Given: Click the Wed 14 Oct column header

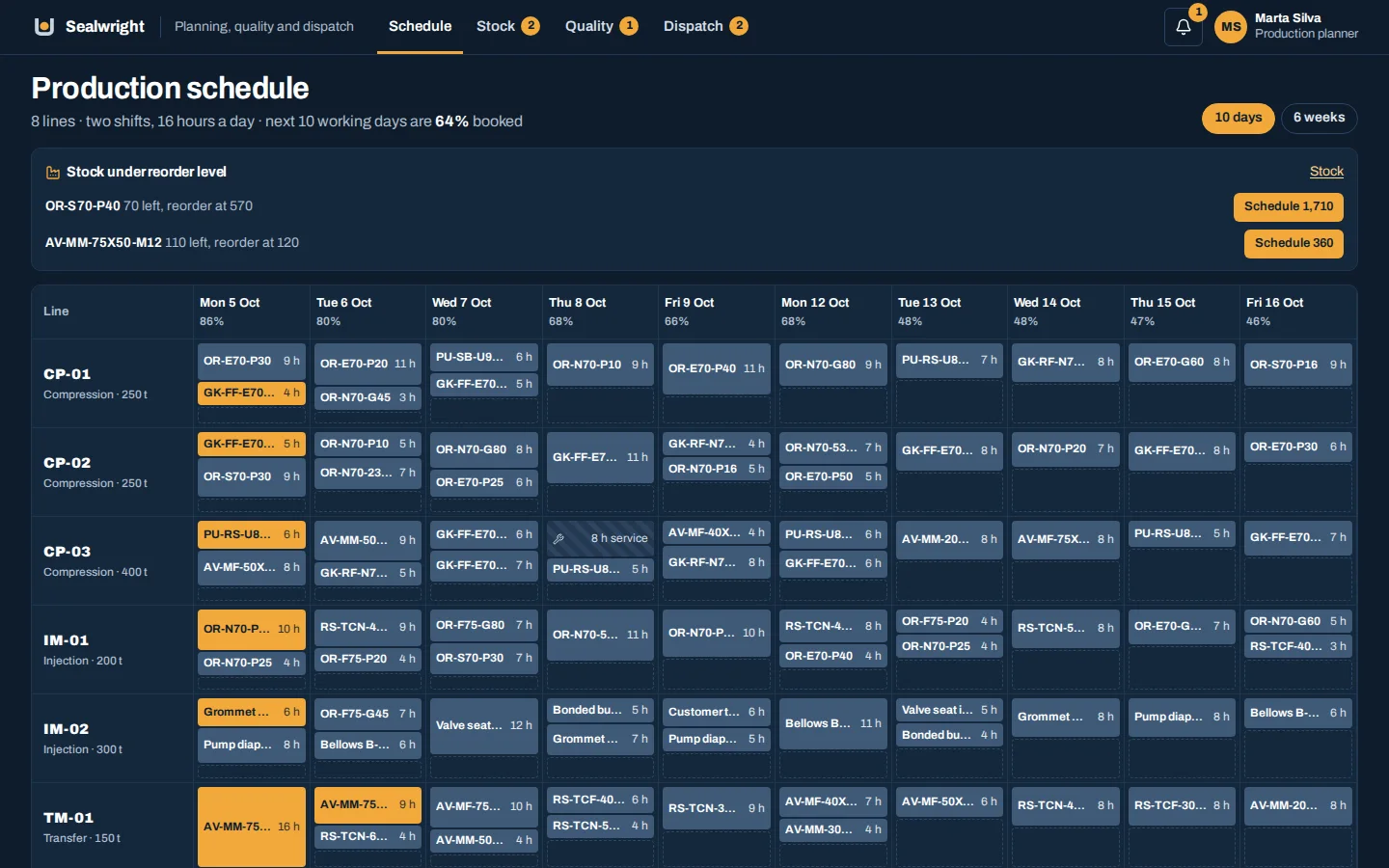Looking at the screenshot, I should (1066, 312).
